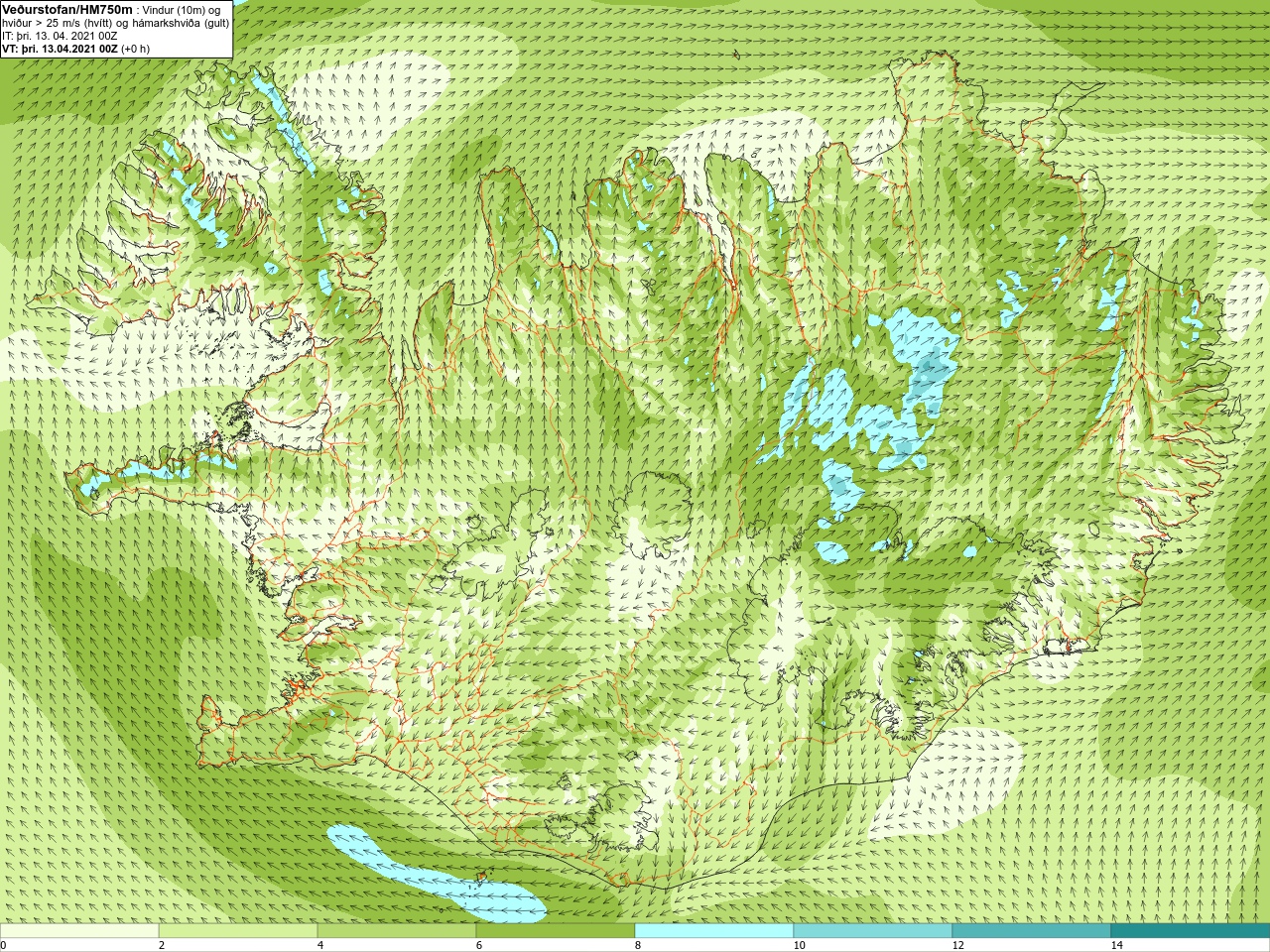The width and height of the screenshot is (1270, 952).
Task: Click the 'IT: þri. 13. 04. 2021 00Z' line
Action: 60,36
